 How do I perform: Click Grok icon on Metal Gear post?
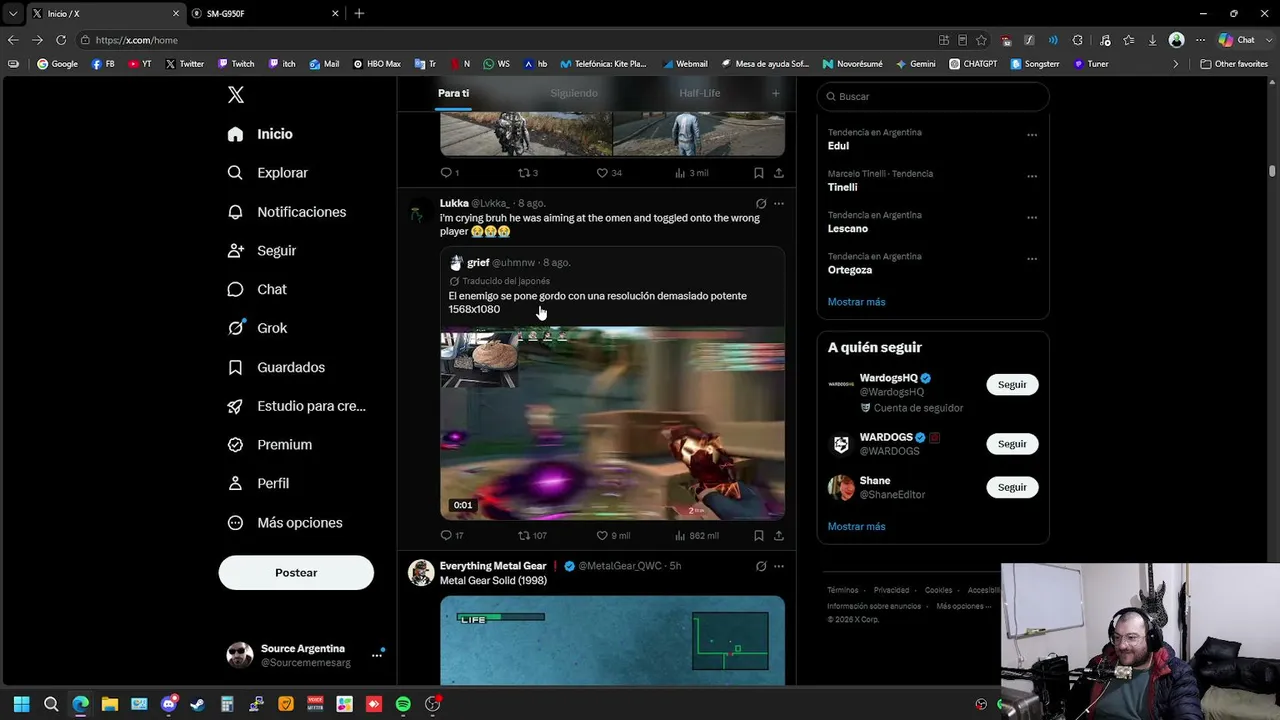point(761,566)
